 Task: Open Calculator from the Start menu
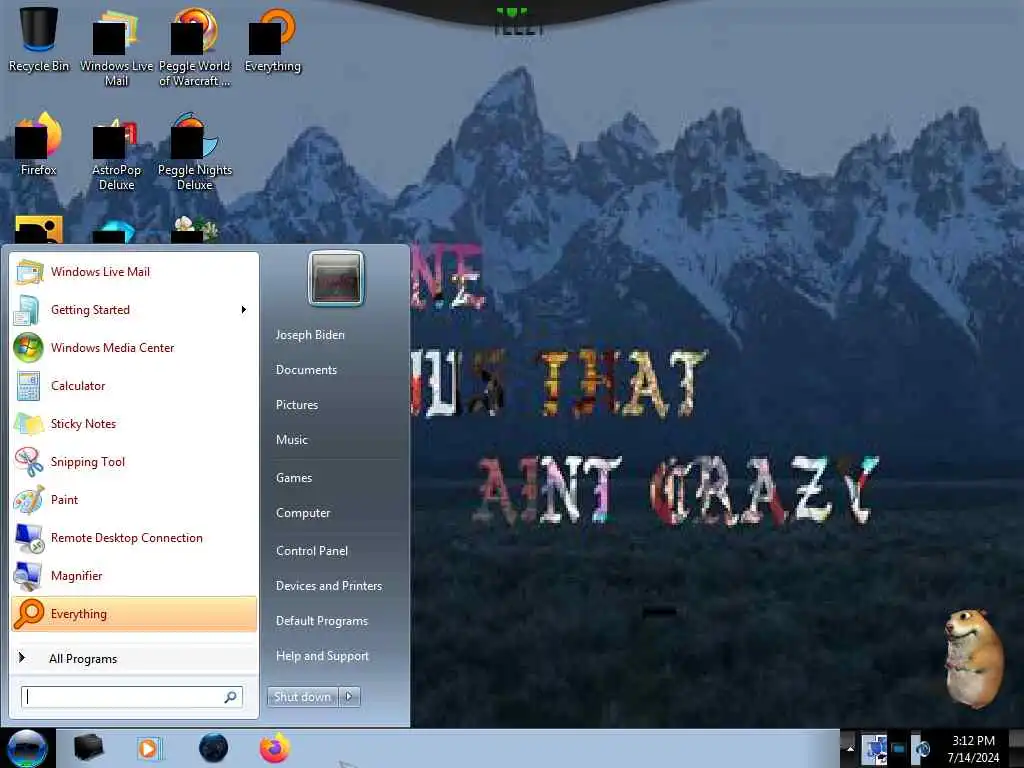pos(134,385)
